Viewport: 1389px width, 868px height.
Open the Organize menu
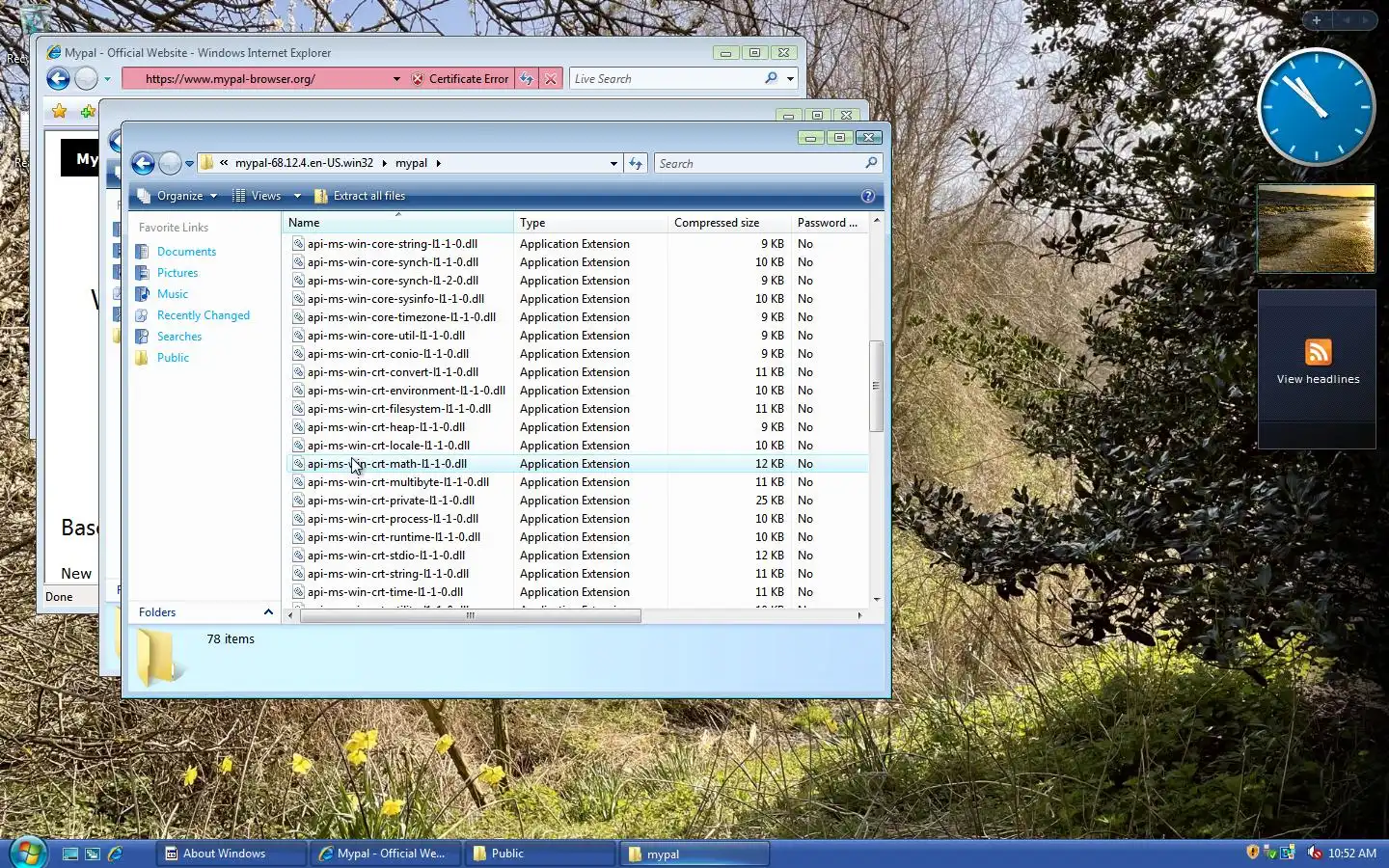[x=177, y=196]
